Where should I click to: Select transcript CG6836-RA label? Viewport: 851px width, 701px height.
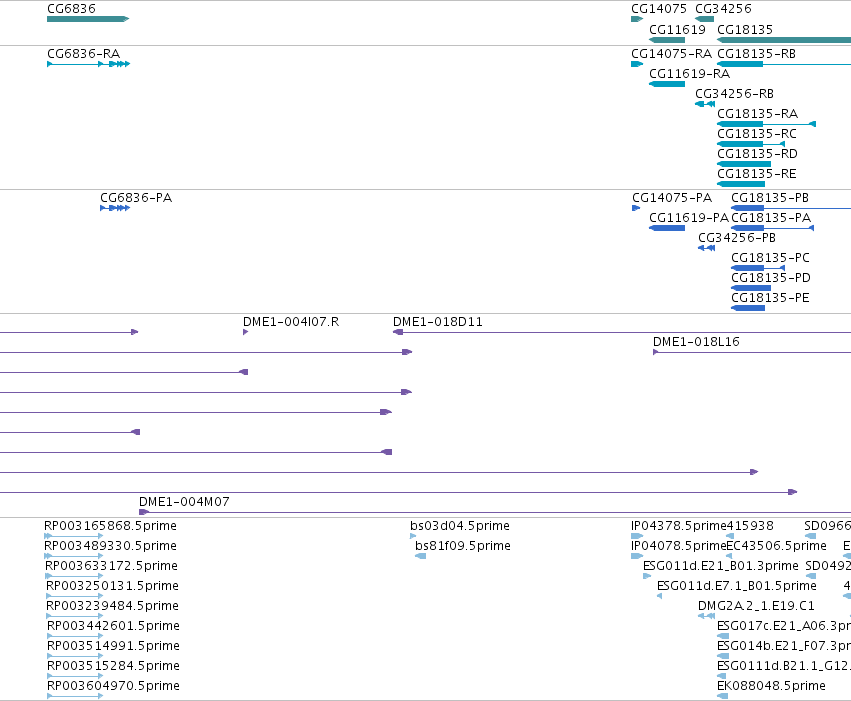[84, 54]
